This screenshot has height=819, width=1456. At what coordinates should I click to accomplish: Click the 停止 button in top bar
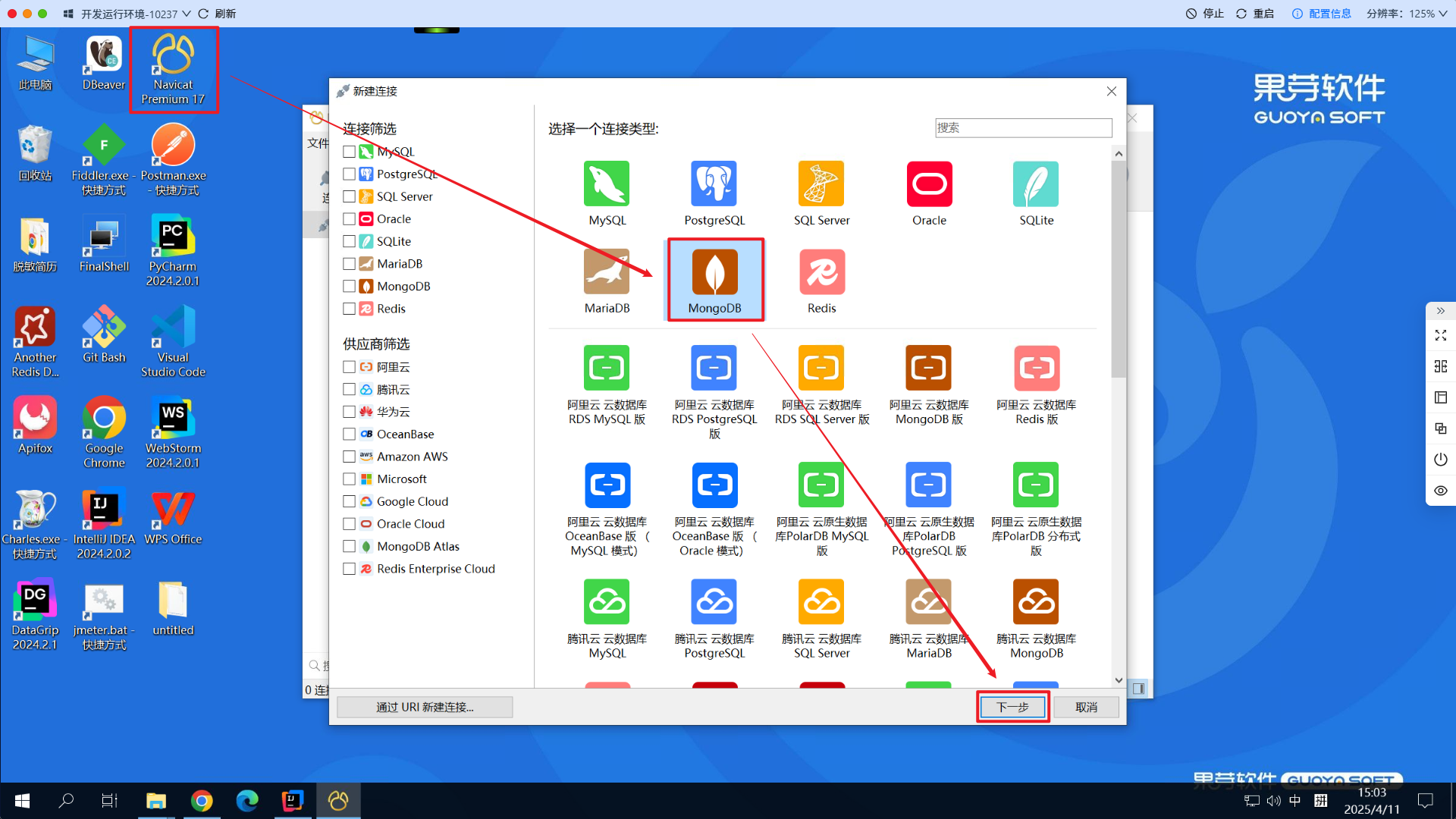click(x=1205, y=14)
